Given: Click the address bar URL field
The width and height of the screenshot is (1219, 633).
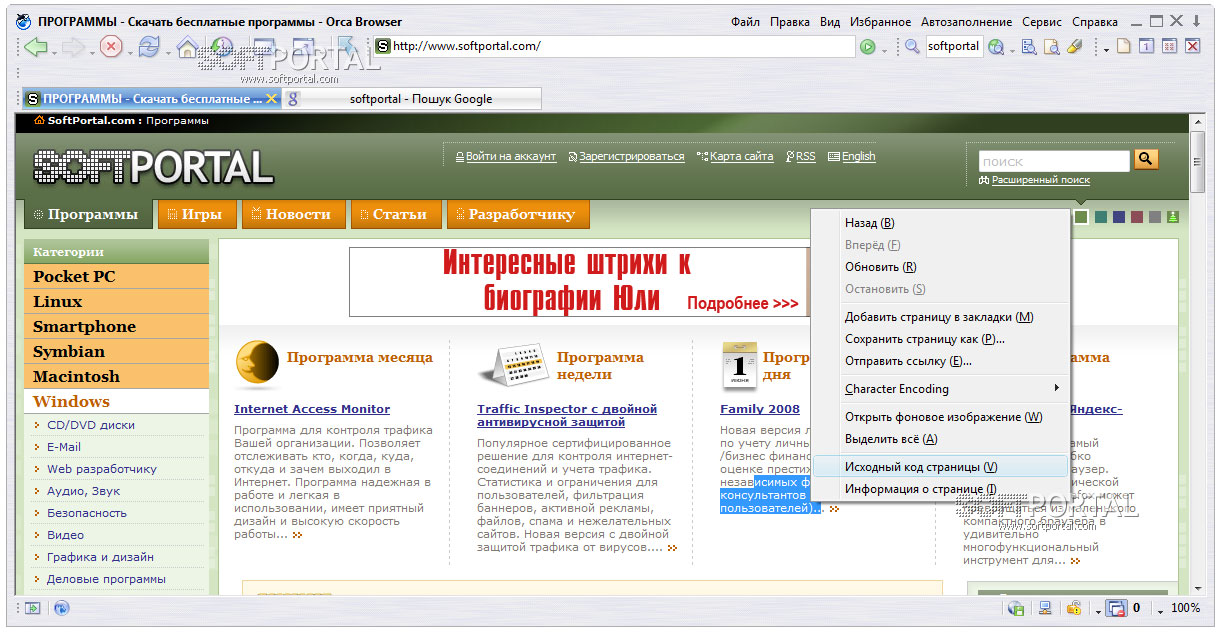Looking at the screenshot, I should [x=614, y=46].
